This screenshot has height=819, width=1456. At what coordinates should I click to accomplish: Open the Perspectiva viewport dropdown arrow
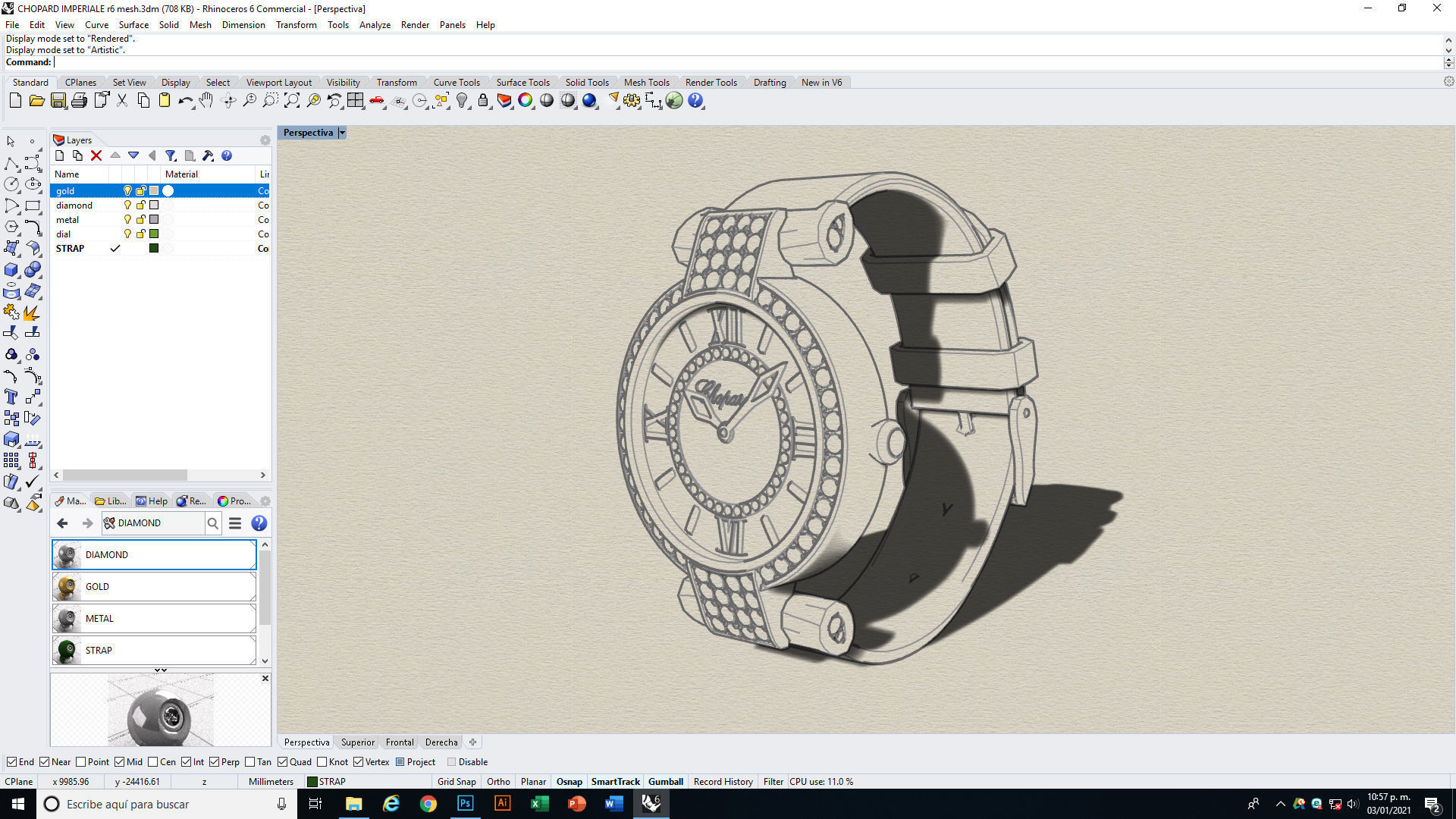click(x=342, y=133)
